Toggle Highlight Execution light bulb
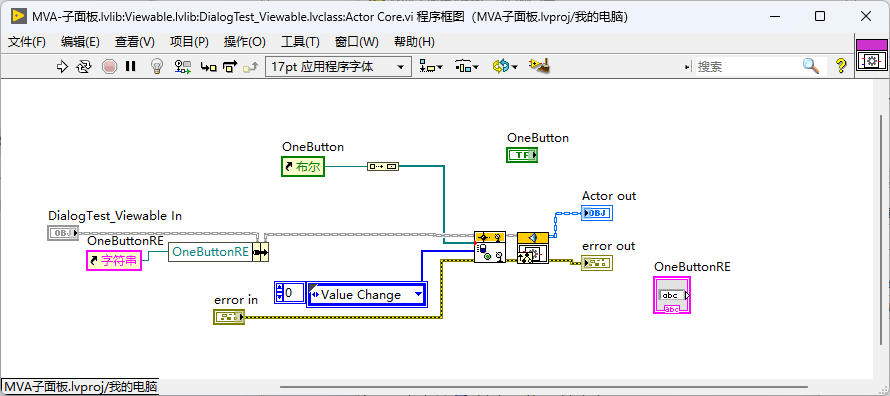Screen dimensions: 890x396 [157, 67]
